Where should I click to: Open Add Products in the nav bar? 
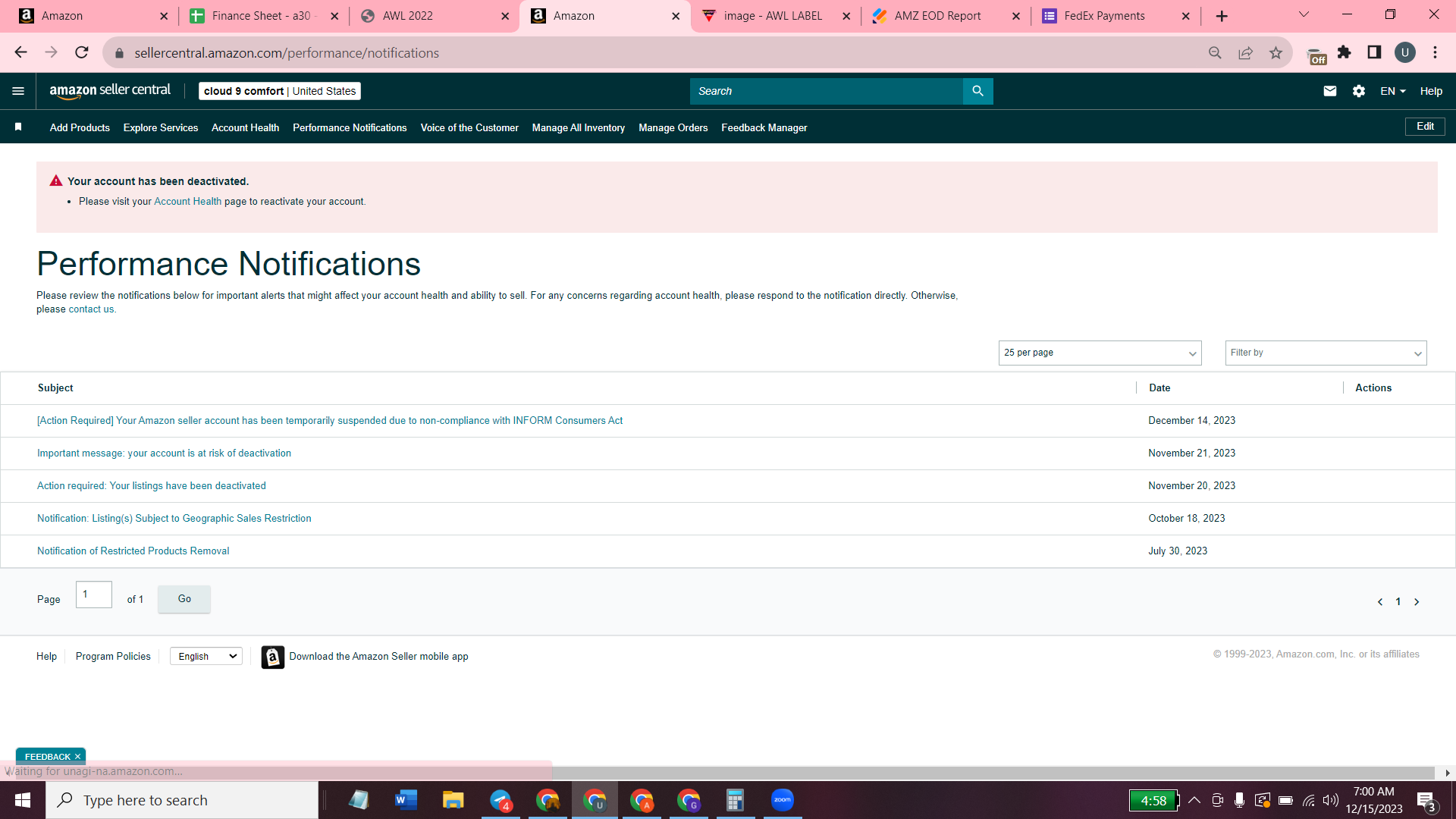[80, 127]
